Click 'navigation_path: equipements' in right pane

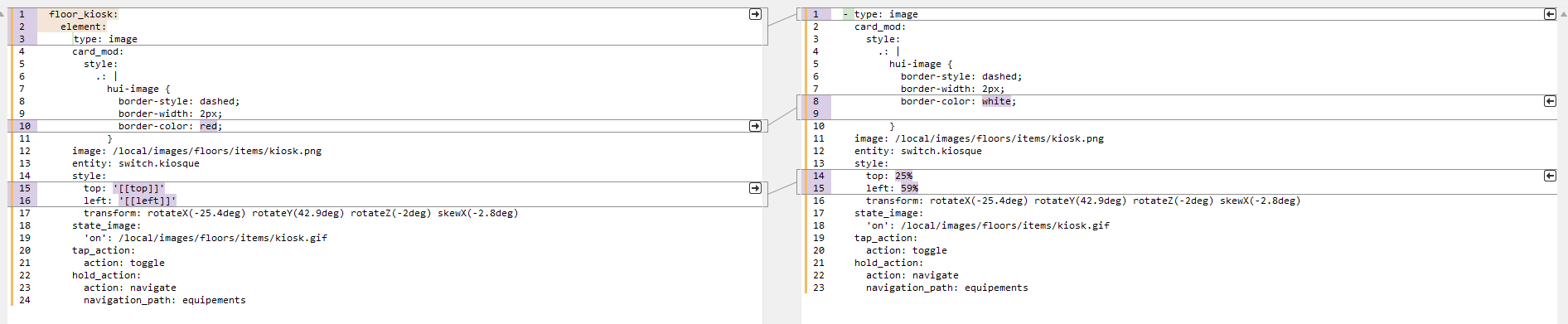947,288
